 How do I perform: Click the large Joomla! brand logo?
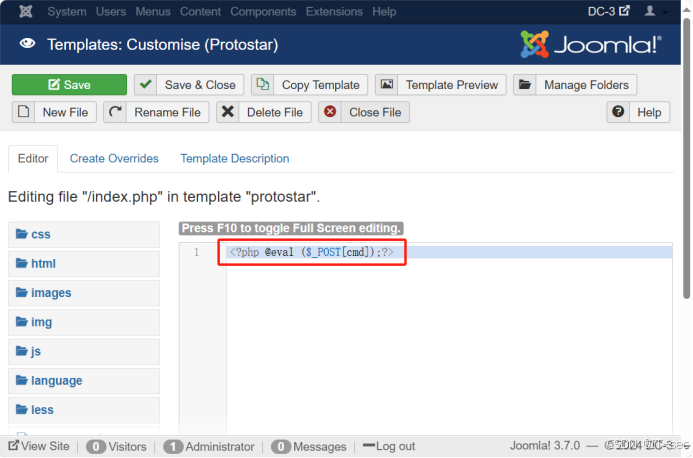point(591,44)
